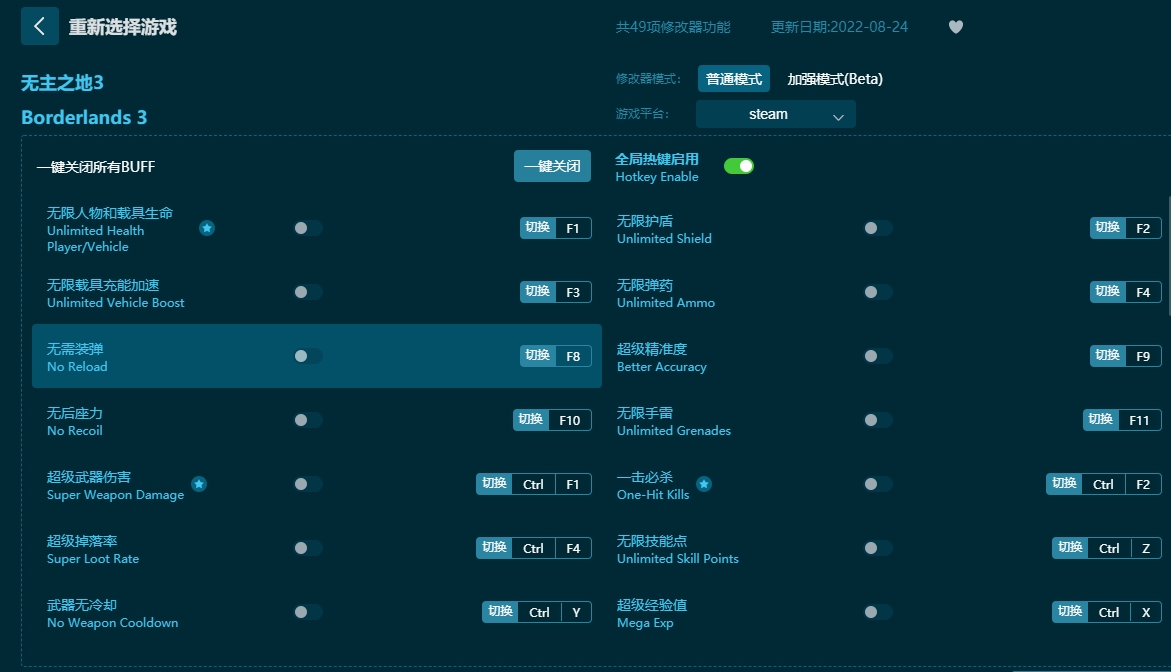Activate Super Loot Rate toggle
The height and width of the screenshot is (672, 1171).
point(308,548)
